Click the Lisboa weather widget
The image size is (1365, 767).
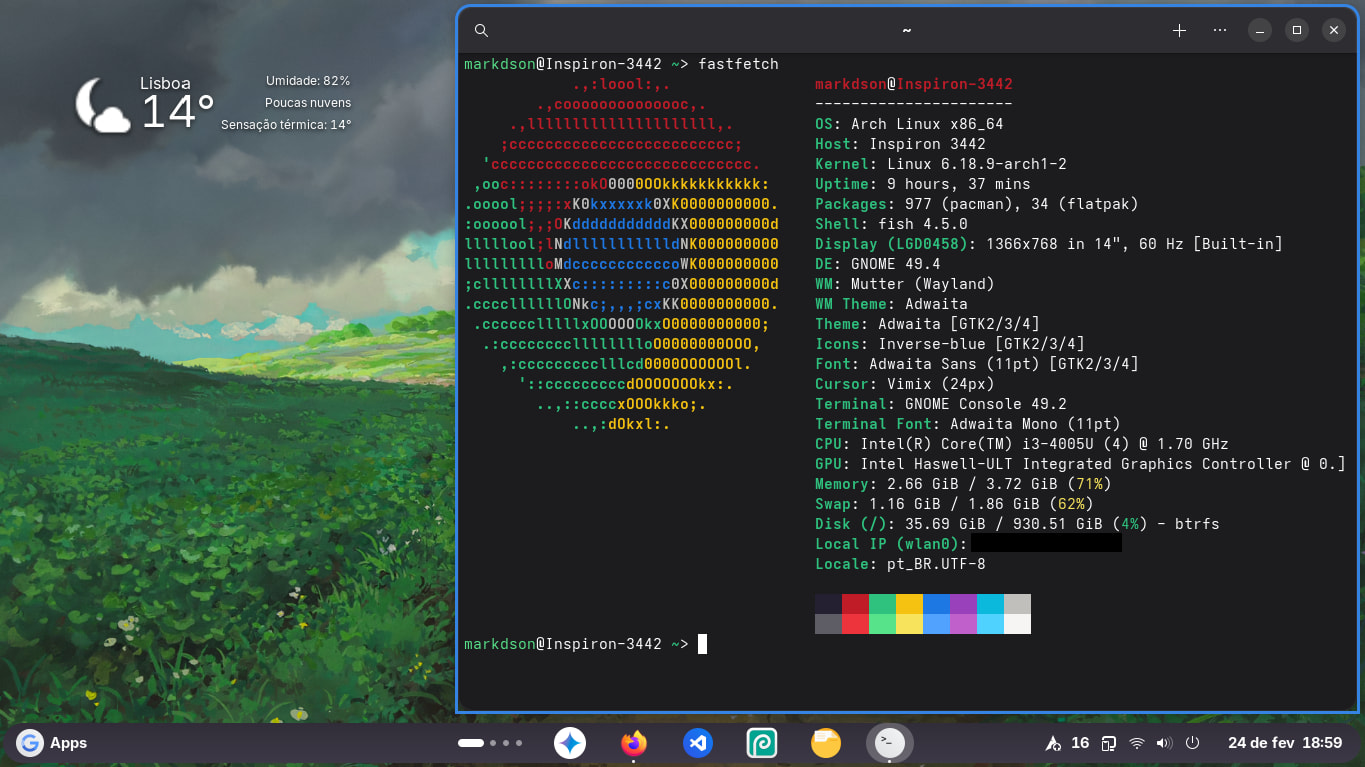pyautogui.click(x=215, y=103)
